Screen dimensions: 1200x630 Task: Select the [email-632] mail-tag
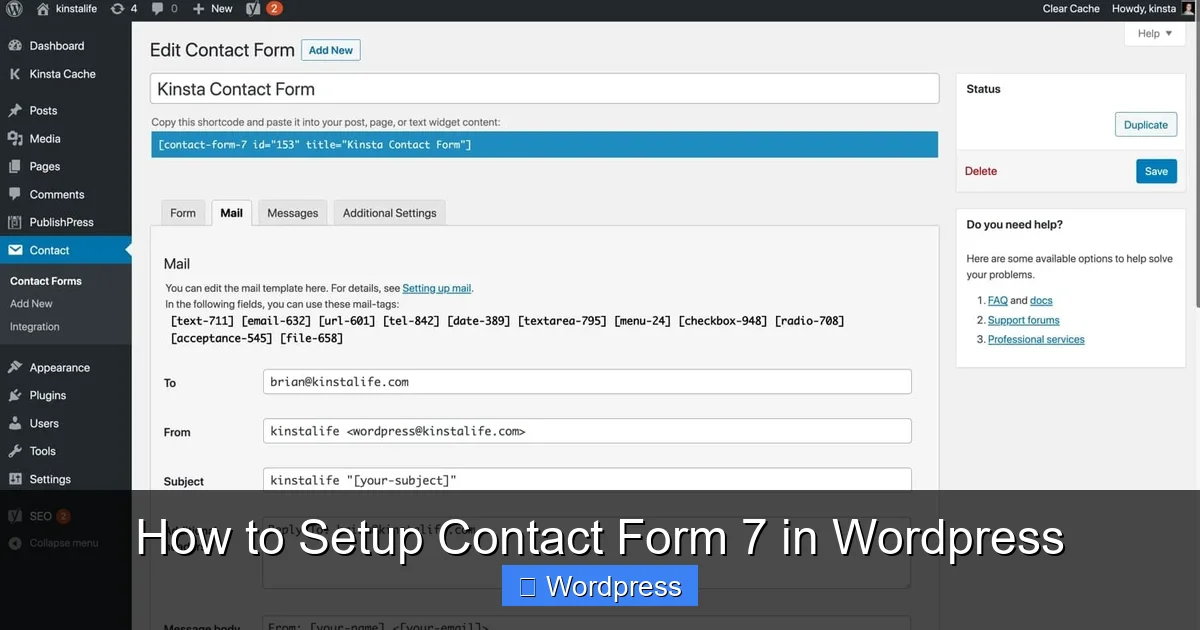click(277, 321)
